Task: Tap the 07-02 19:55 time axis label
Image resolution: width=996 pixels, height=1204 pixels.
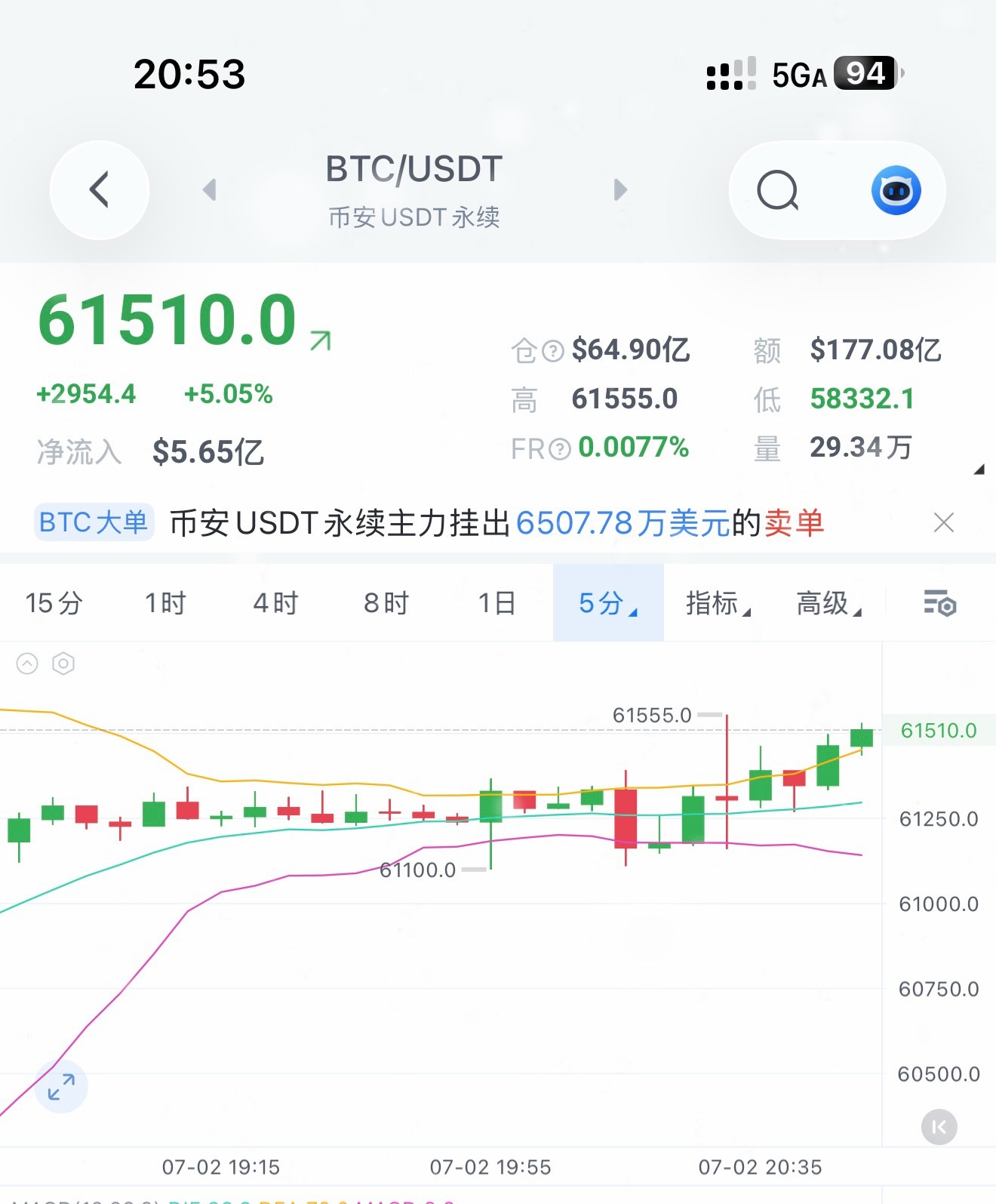Action: click(490, 1168)
